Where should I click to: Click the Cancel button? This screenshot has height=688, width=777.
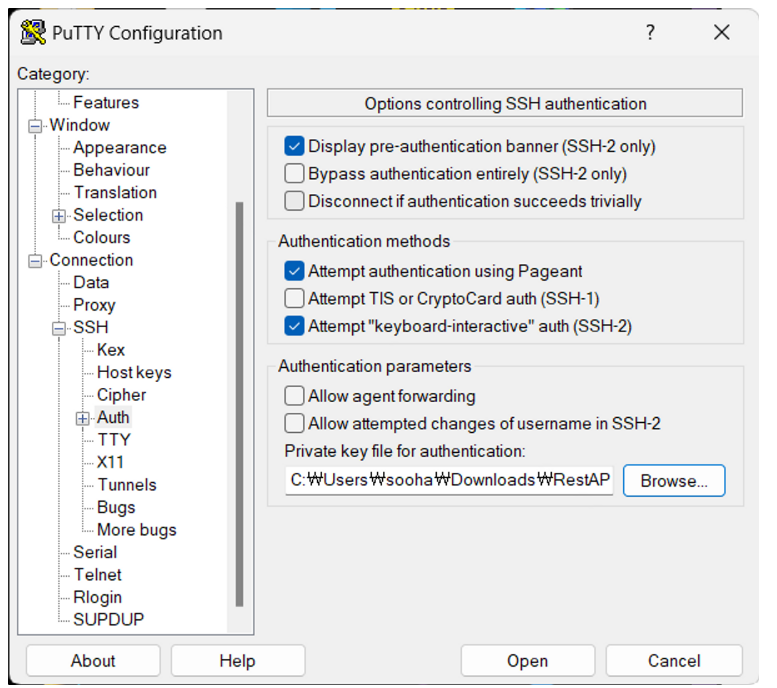pos(674,660)
